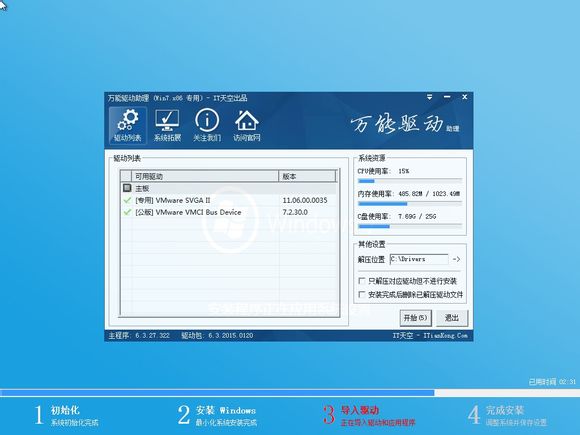
Task: Click the 解压位置 path field C:\Drivers
Action: (x=419, y=259)
